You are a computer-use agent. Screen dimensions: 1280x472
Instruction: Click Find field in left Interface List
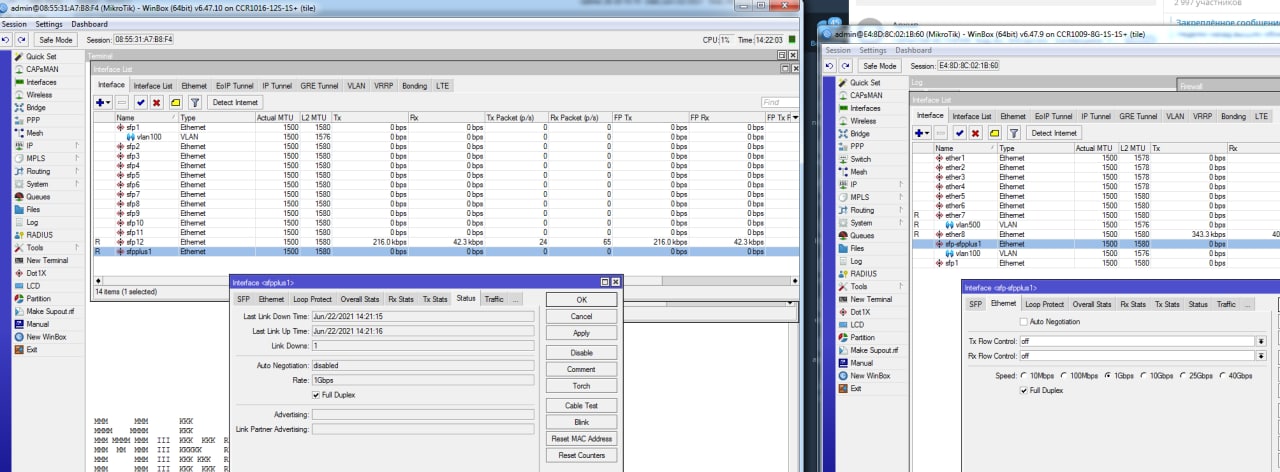coord(779,102)
